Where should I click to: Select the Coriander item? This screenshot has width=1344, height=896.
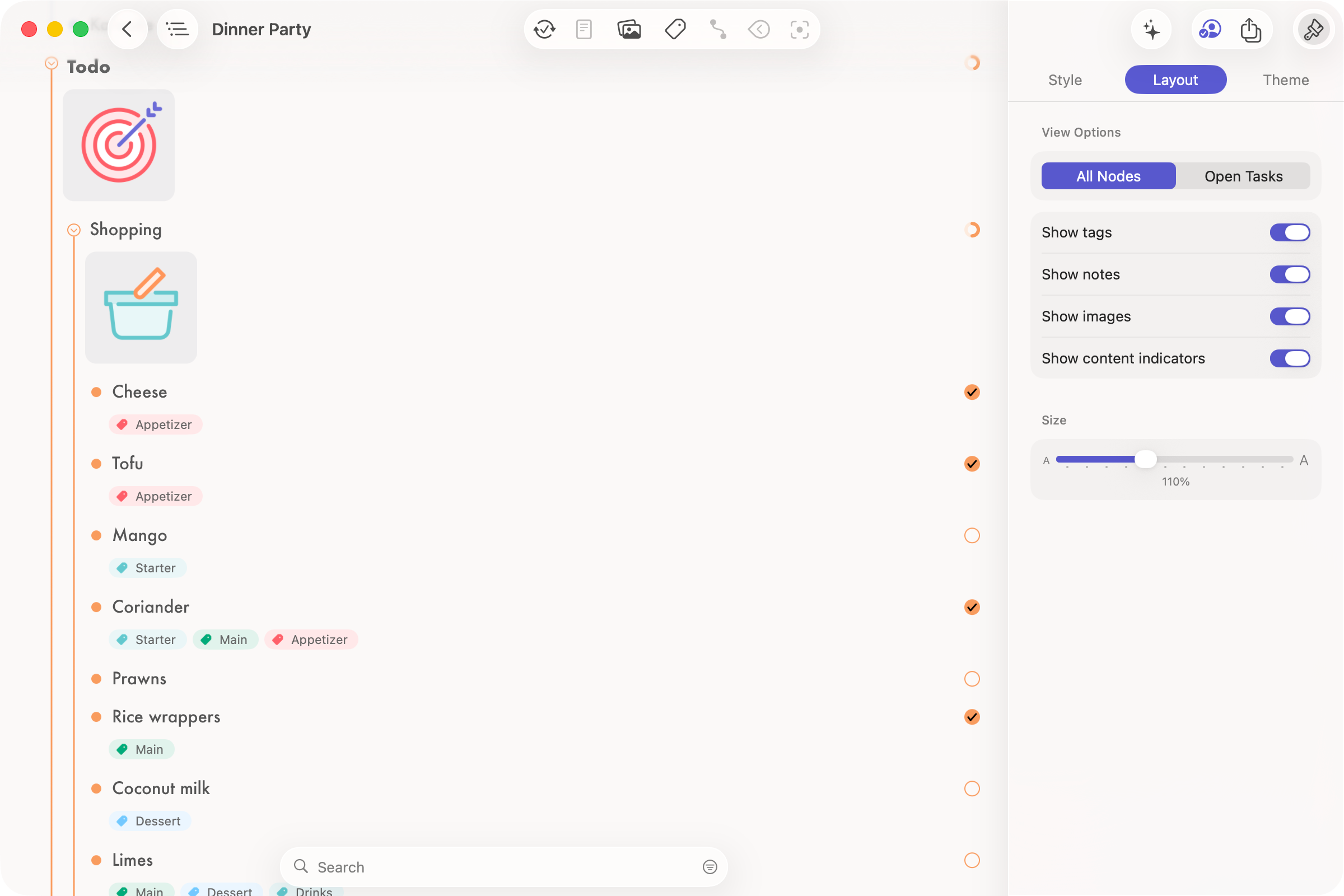150,607
